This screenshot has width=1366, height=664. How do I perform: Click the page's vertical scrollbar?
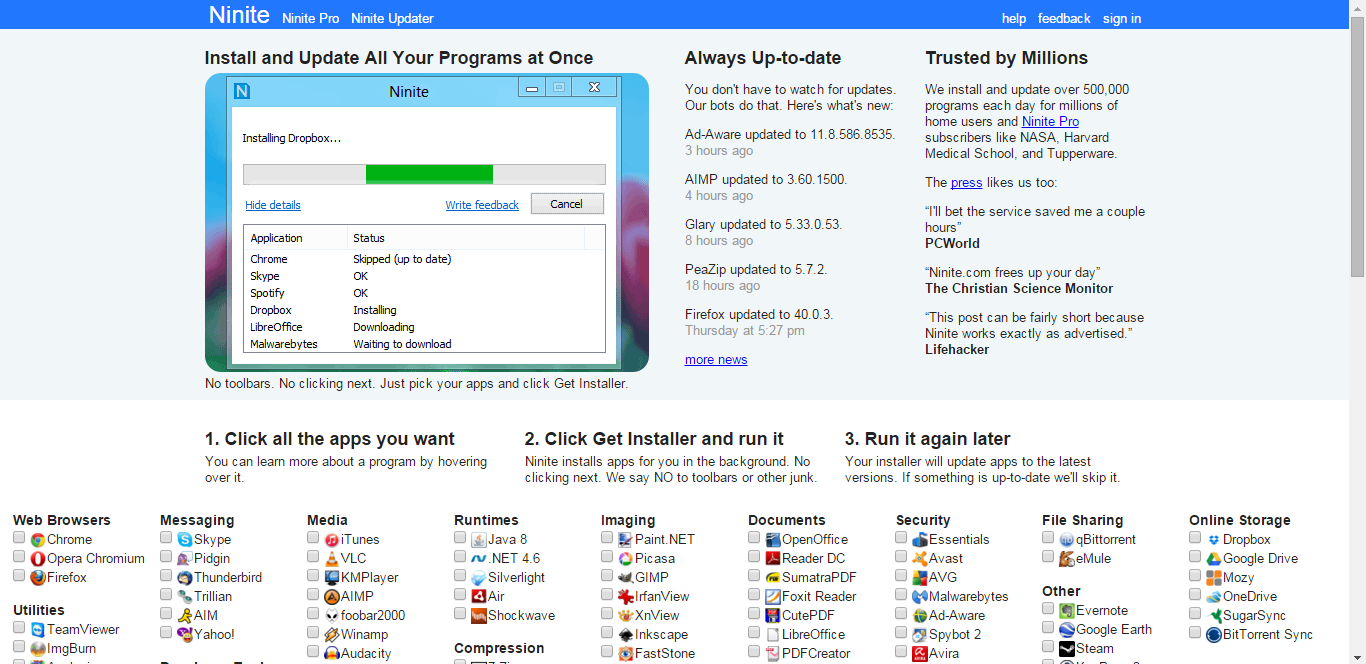click(1357, 150)
